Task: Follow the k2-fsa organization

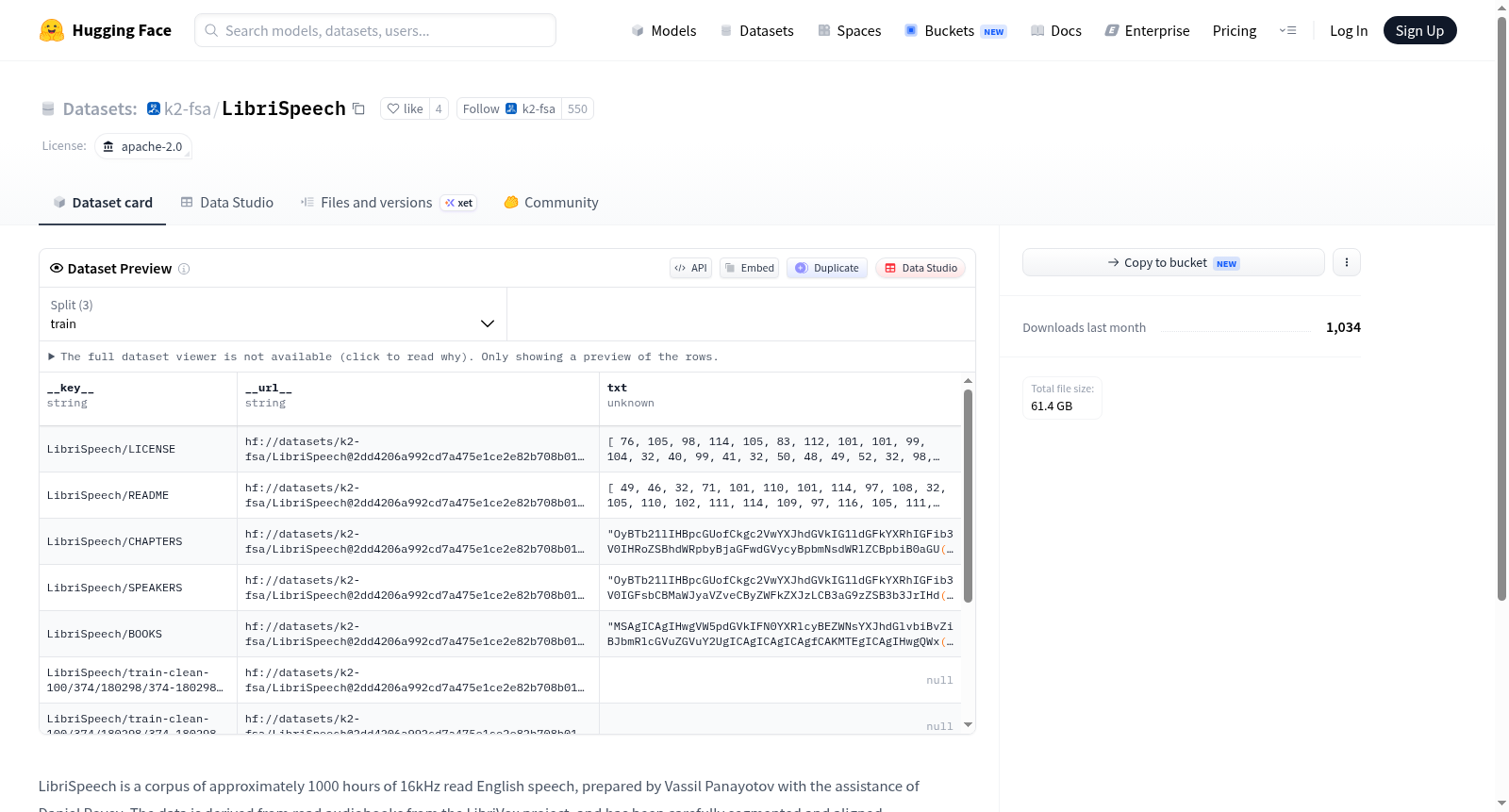Action: [x=509, y=109]
